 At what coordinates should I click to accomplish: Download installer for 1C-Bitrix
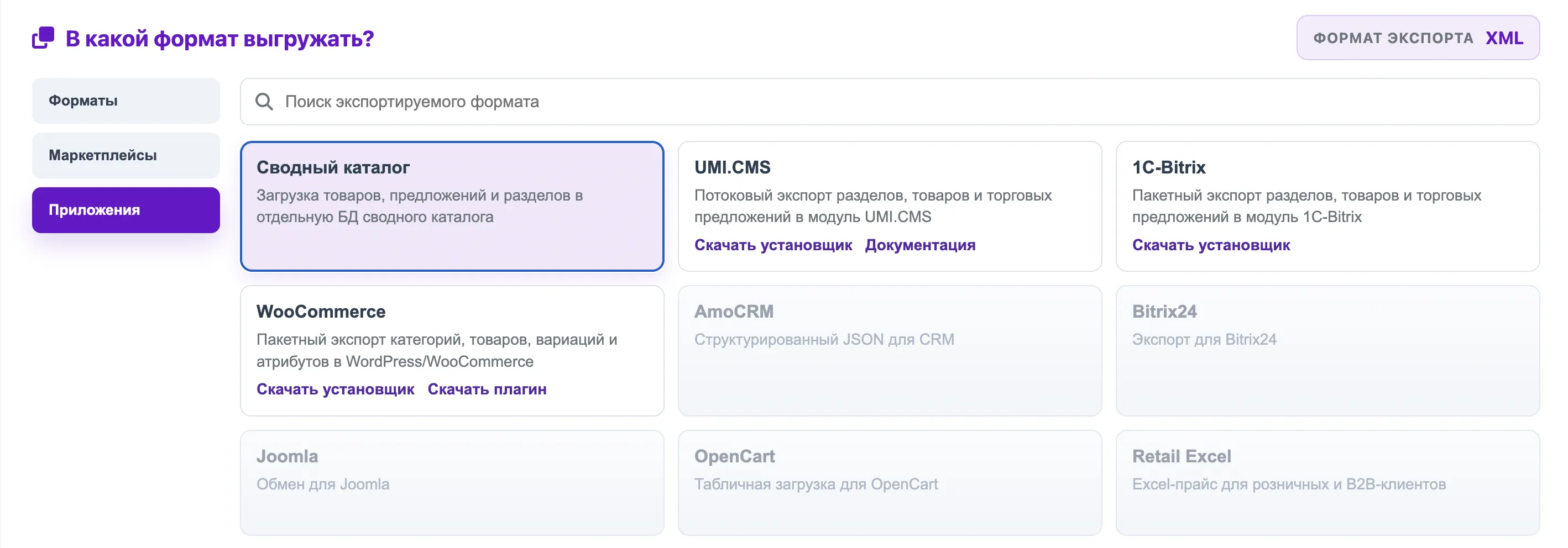coord(1211,245)
